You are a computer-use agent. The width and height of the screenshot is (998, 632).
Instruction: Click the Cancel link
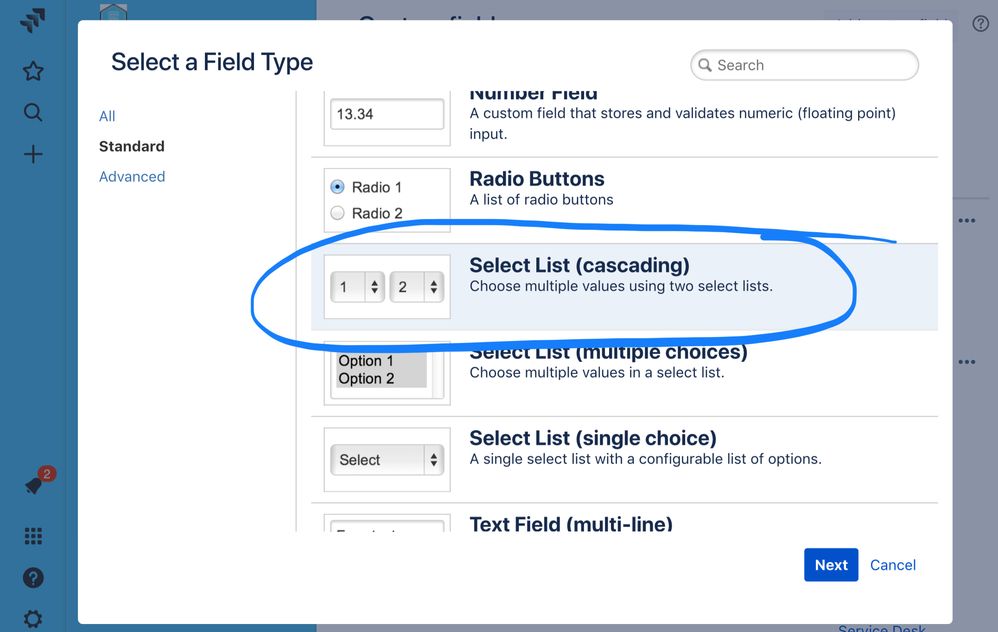click(892, 565)
